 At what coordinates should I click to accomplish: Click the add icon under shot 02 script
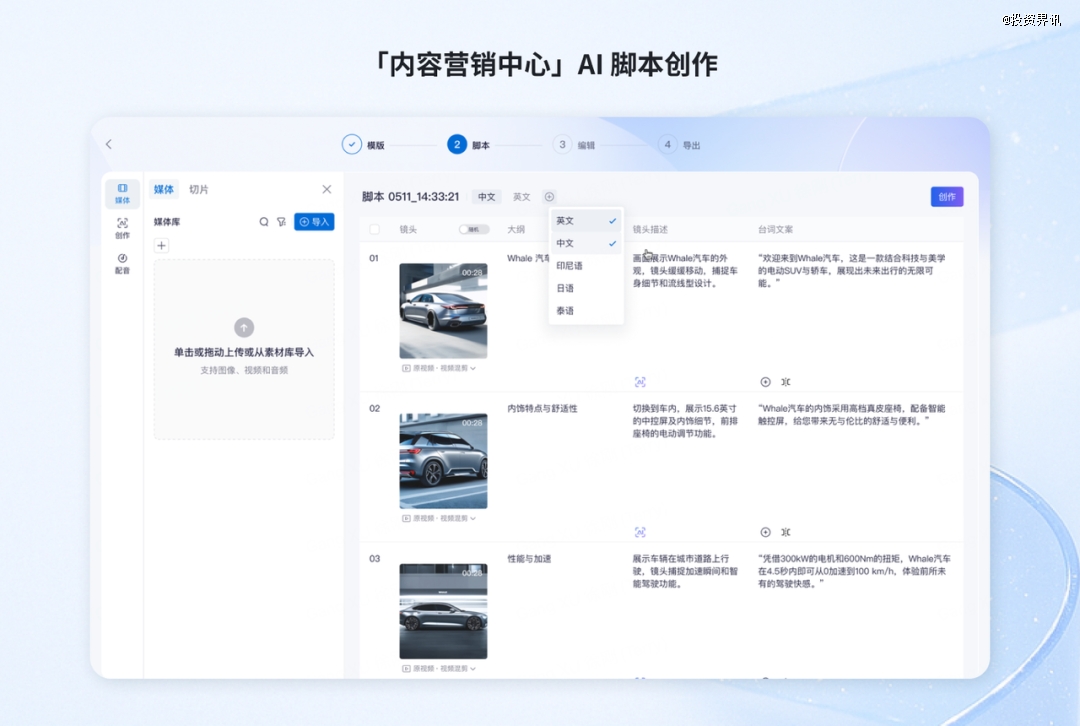point(765,532)
